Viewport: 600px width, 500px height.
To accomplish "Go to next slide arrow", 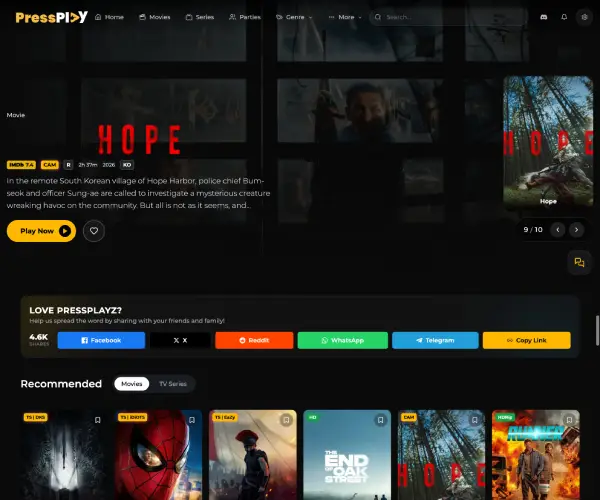I will point(576,230).
